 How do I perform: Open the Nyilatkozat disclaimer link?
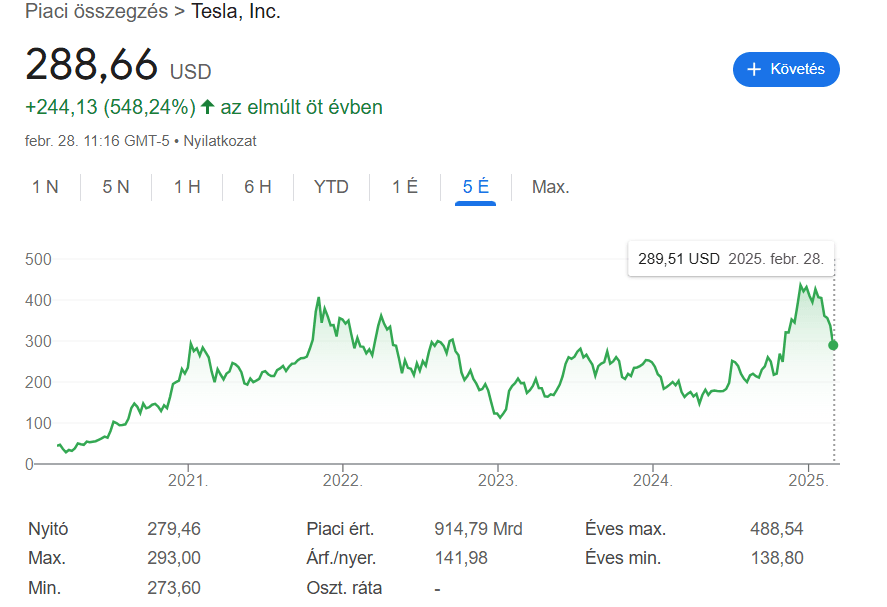219,141
